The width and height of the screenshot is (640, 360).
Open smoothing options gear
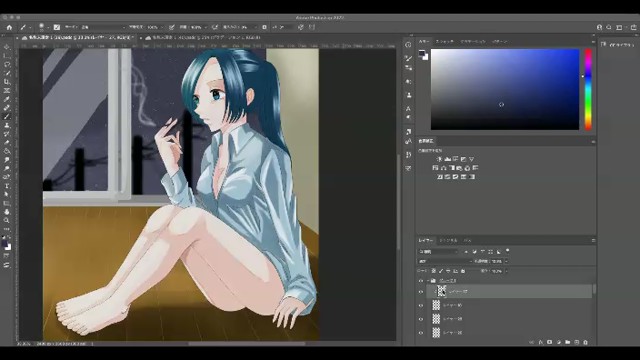pos(264,27)
